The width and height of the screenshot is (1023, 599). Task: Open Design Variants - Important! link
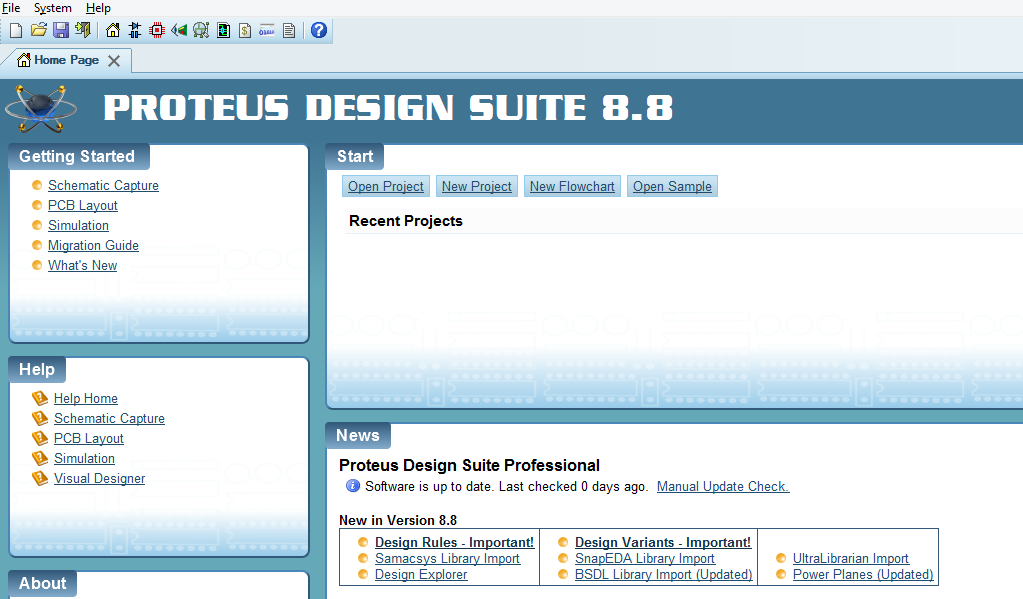663,542
